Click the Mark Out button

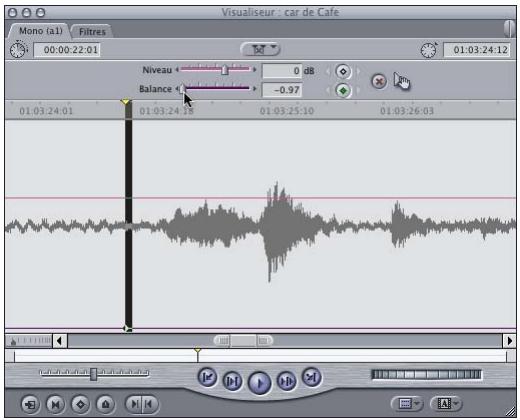150,404
